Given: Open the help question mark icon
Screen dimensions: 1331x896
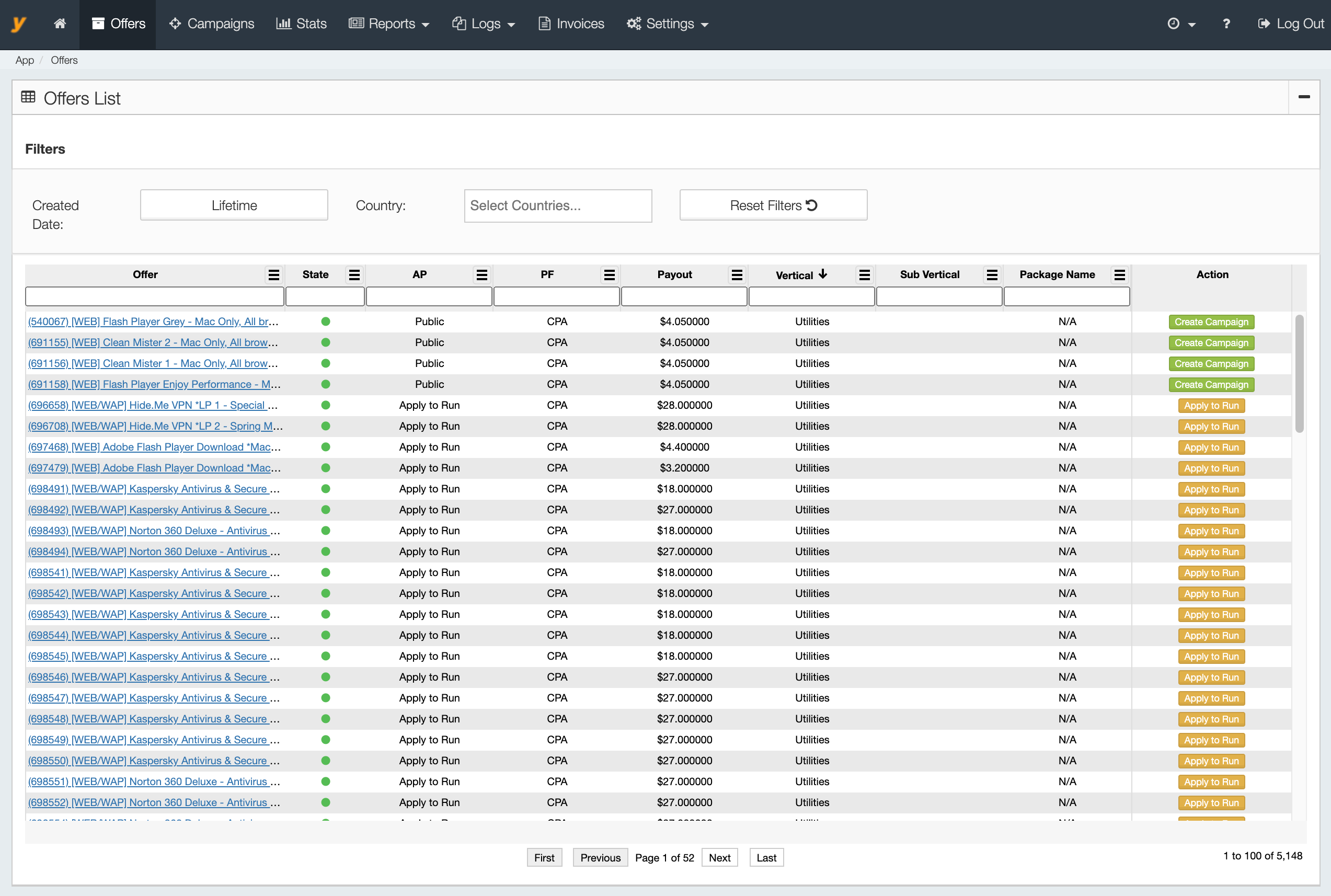Looking at the screenshot, I should pos(1226,24).
